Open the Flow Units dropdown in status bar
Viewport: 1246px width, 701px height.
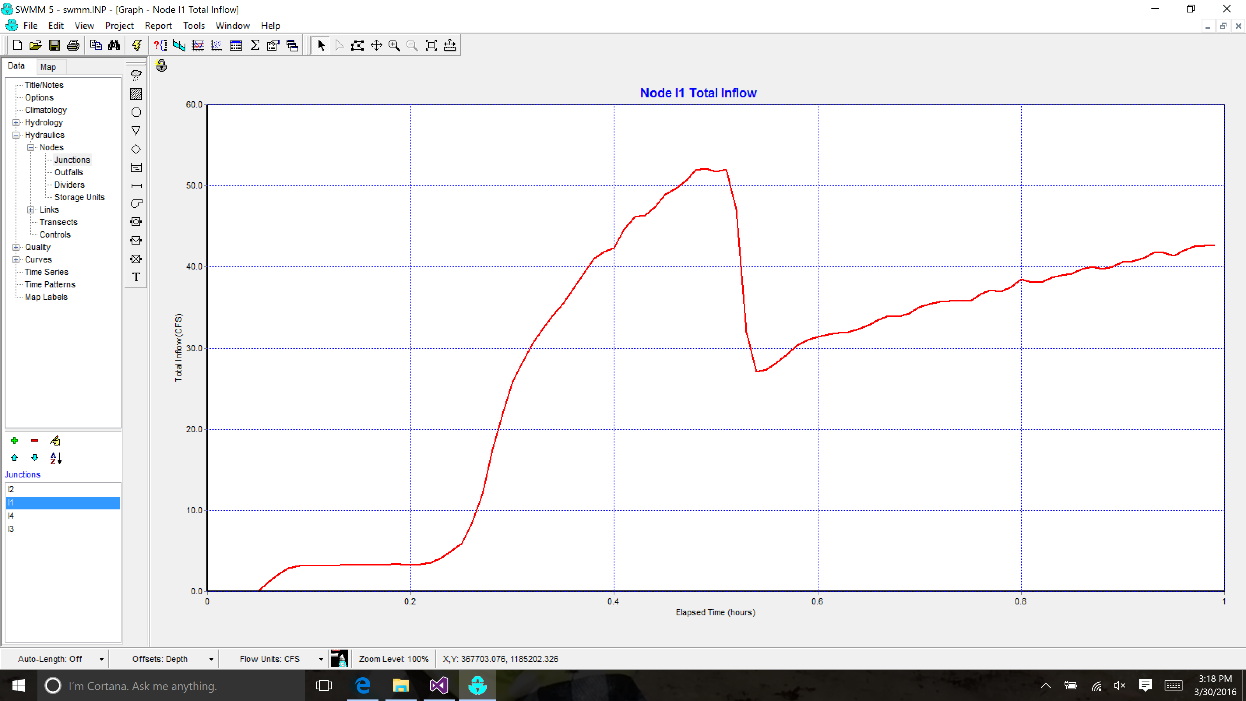point(321,660)
